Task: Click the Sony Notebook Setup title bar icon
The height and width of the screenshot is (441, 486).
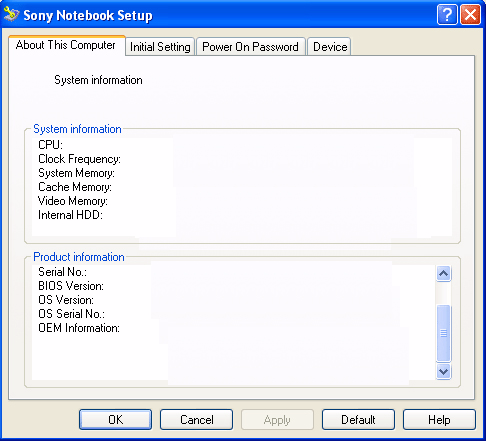Action: 11,15
